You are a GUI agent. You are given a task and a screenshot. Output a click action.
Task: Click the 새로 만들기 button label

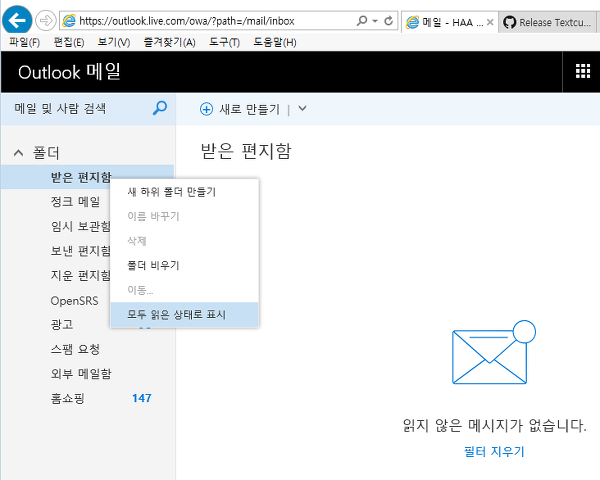249,109
